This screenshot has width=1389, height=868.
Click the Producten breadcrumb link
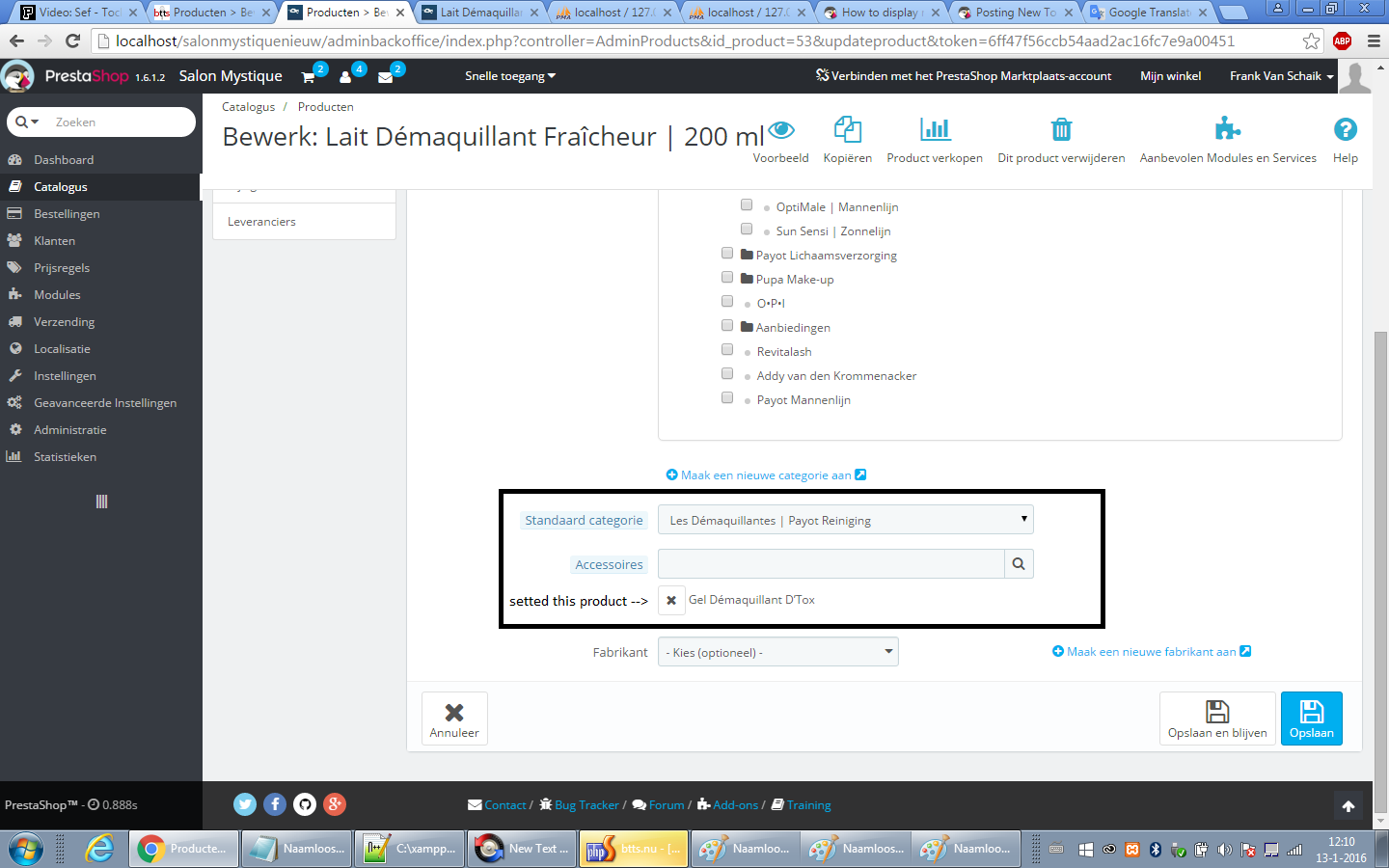pos(325,107)
